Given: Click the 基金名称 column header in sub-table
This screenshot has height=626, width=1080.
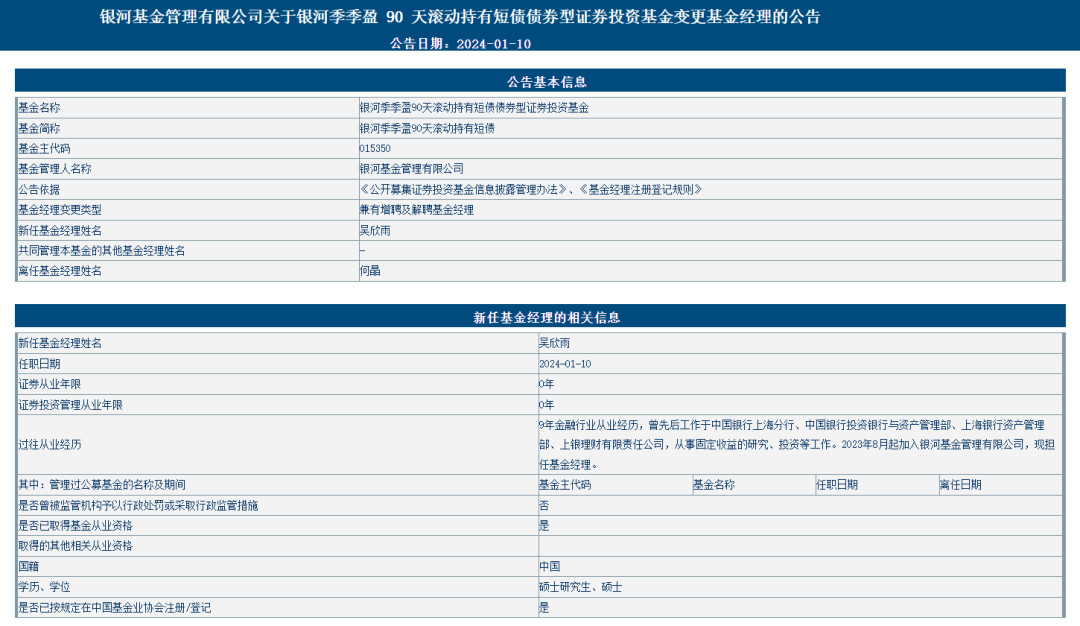Looking at the screenshot, I should click(714, 485).
